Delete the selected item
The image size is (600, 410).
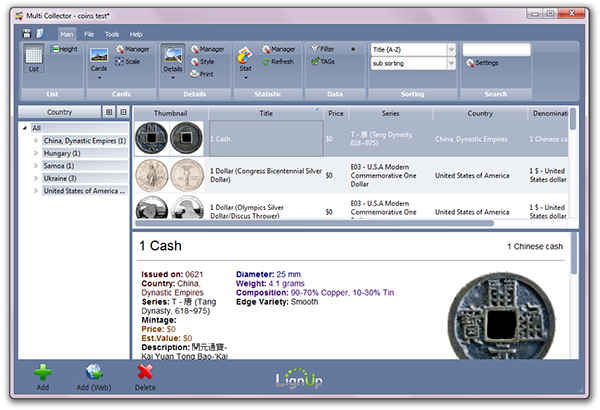[x=145, y=377]
